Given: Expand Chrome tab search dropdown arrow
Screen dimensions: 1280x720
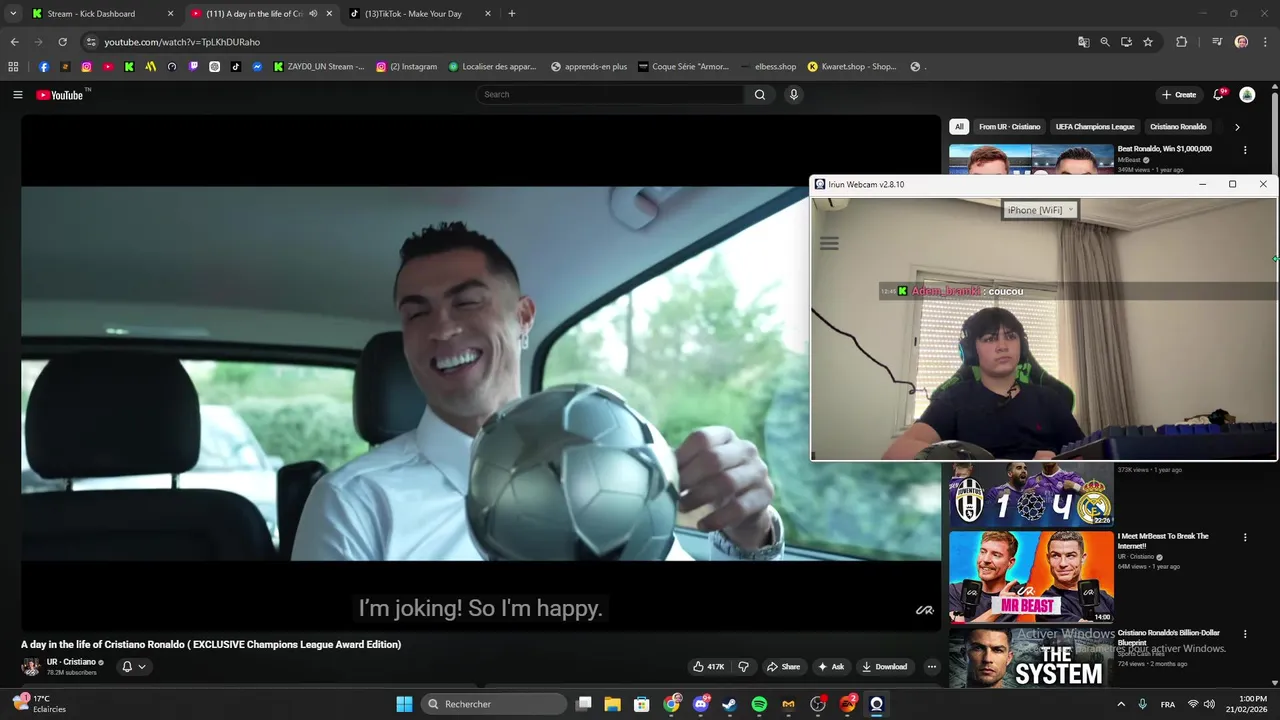Looking at the screenshot, I should [13, 14].
